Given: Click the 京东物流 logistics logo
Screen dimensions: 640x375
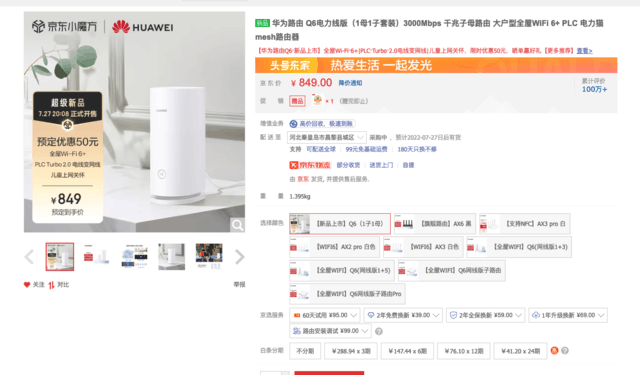Looking at the screenshot, I should (x=310, y=165).
